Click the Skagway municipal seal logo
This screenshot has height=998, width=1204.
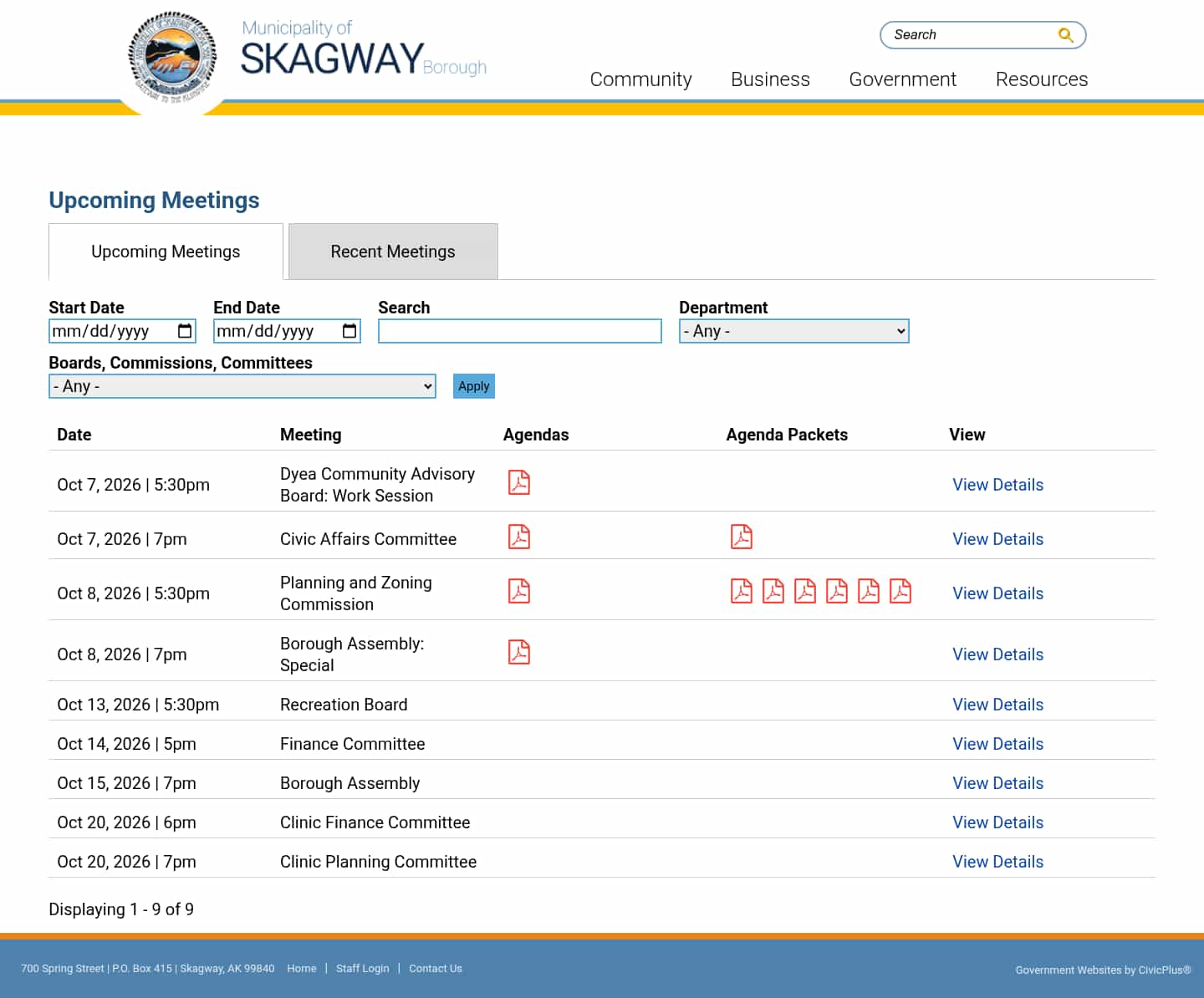pos(173,57)
